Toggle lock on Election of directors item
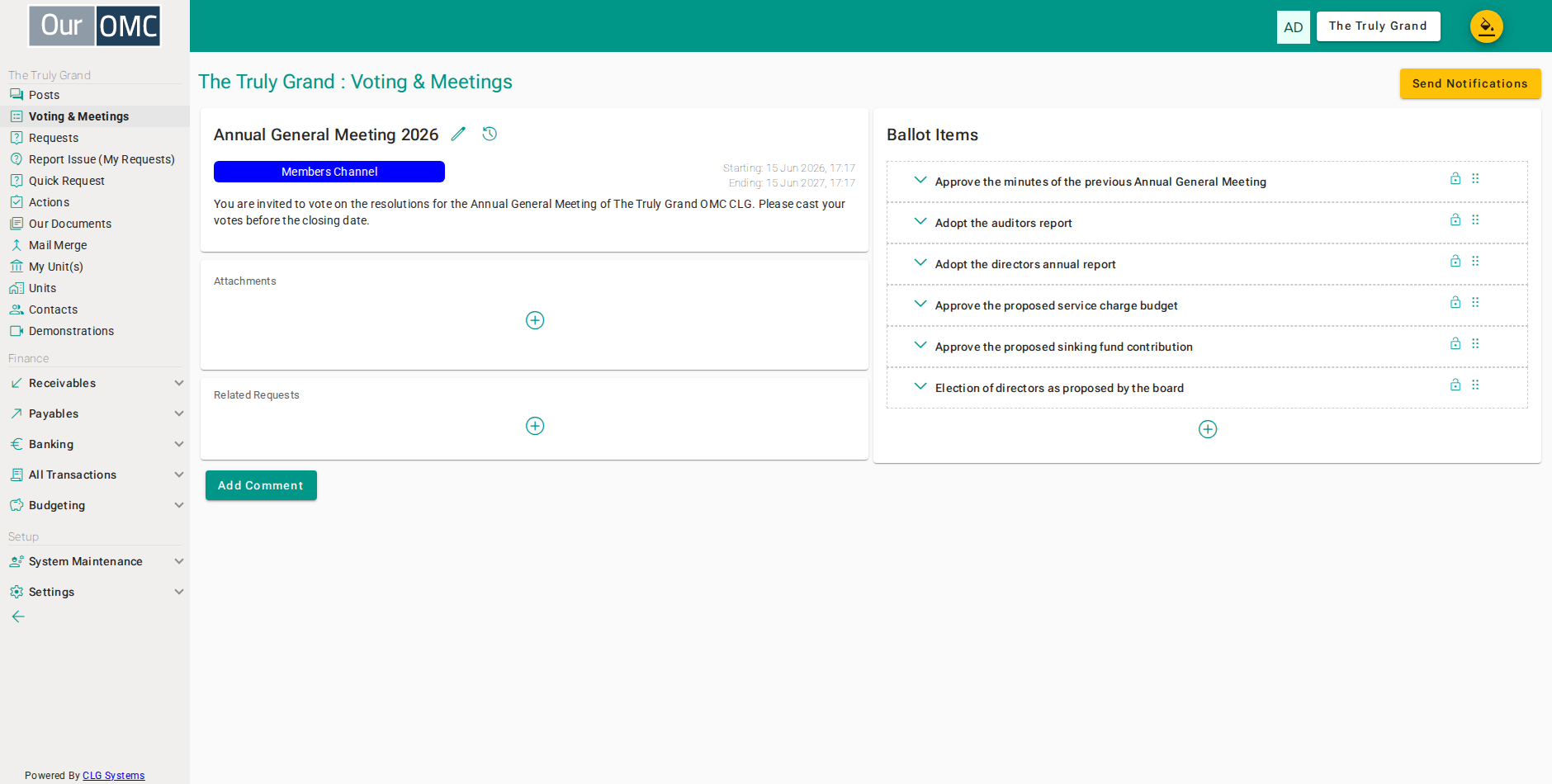This screenshot has width=1552, height=784. [1455, 385]
